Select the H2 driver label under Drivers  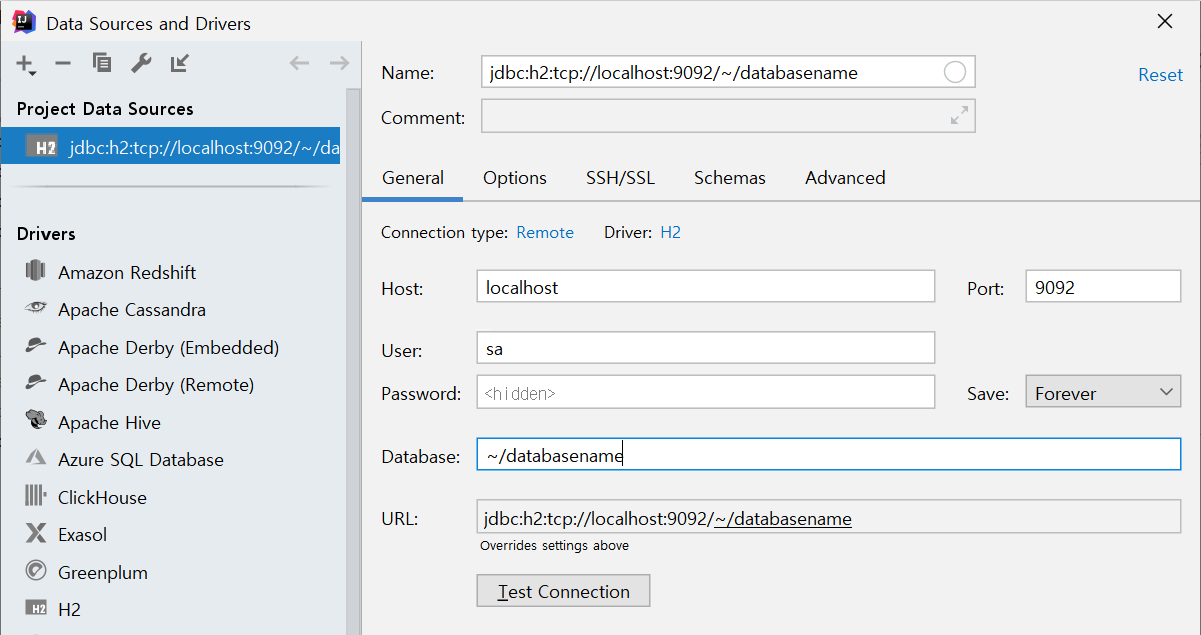(69, 609)
